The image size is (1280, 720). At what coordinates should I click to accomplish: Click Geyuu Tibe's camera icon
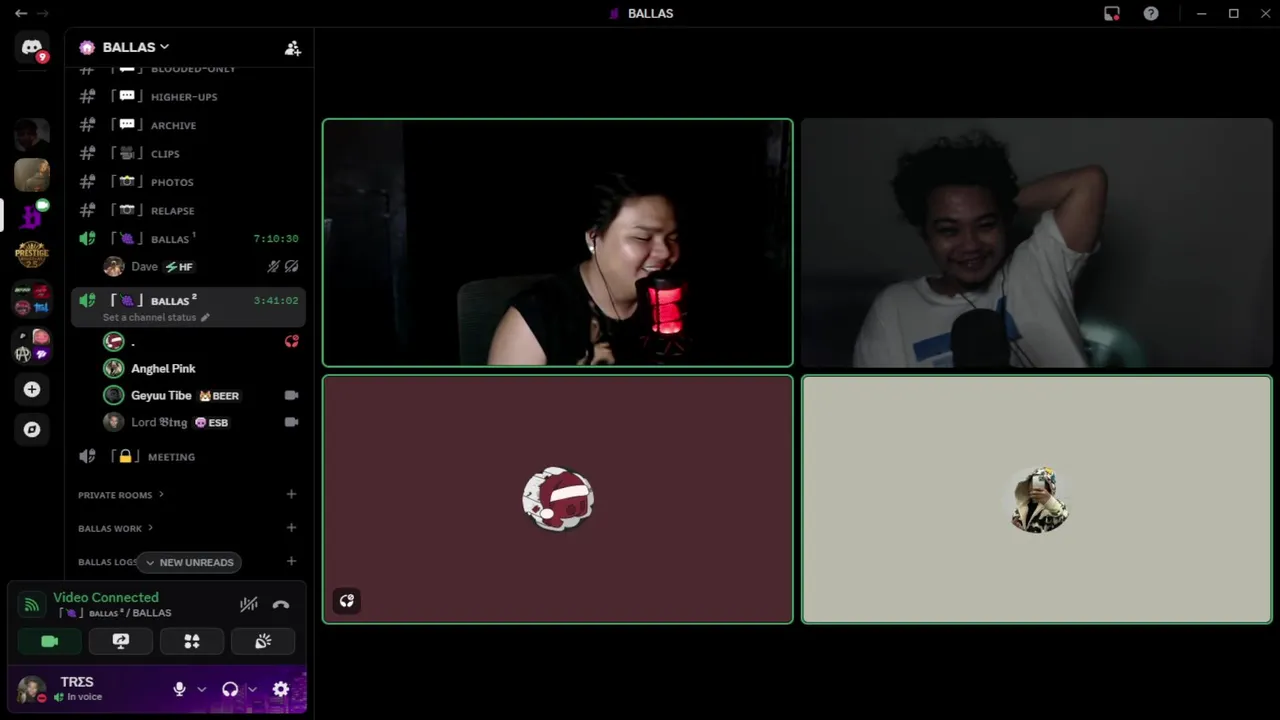[x=291, y=395]
